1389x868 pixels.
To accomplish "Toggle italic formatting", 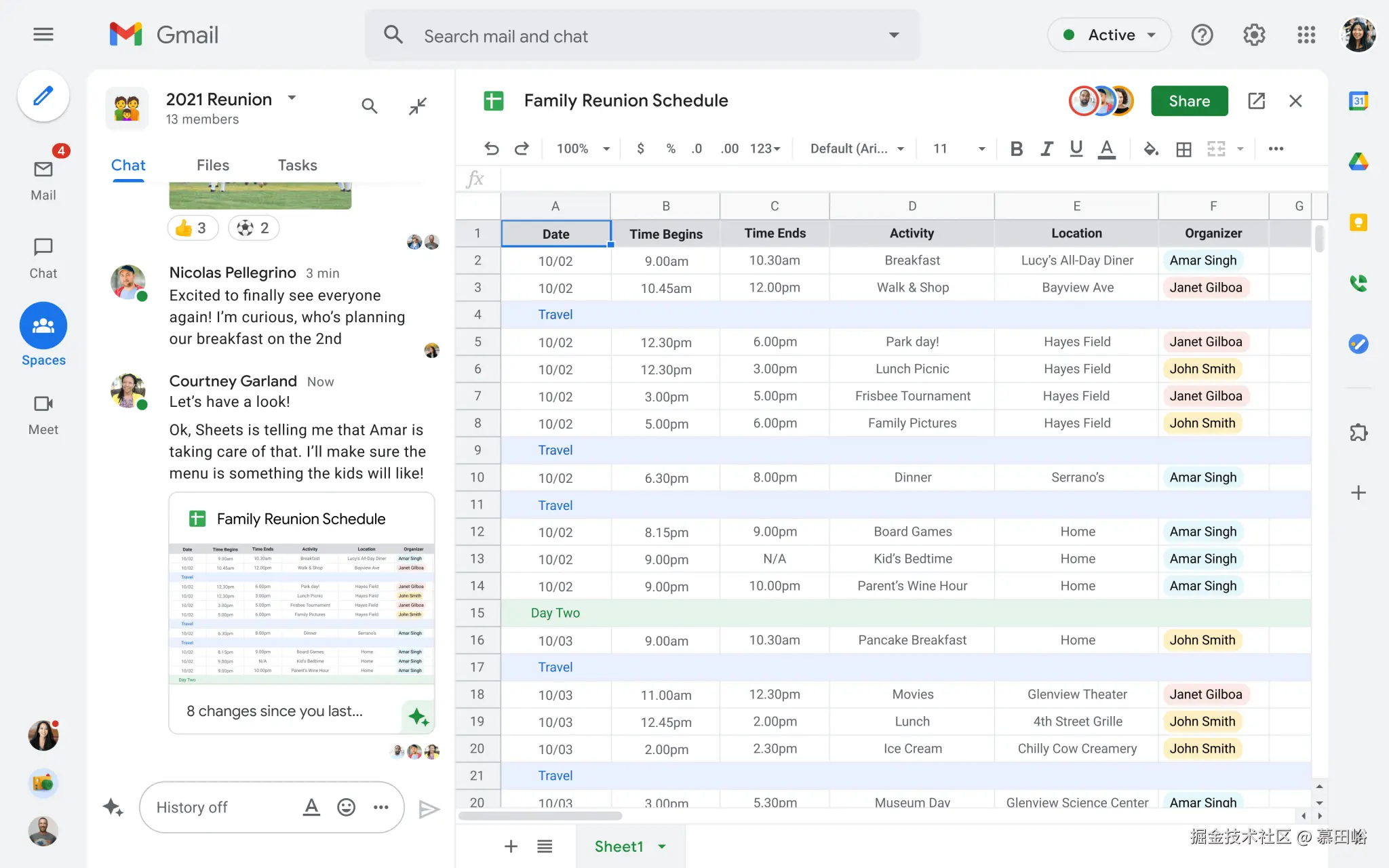I will pos(1046,149).
